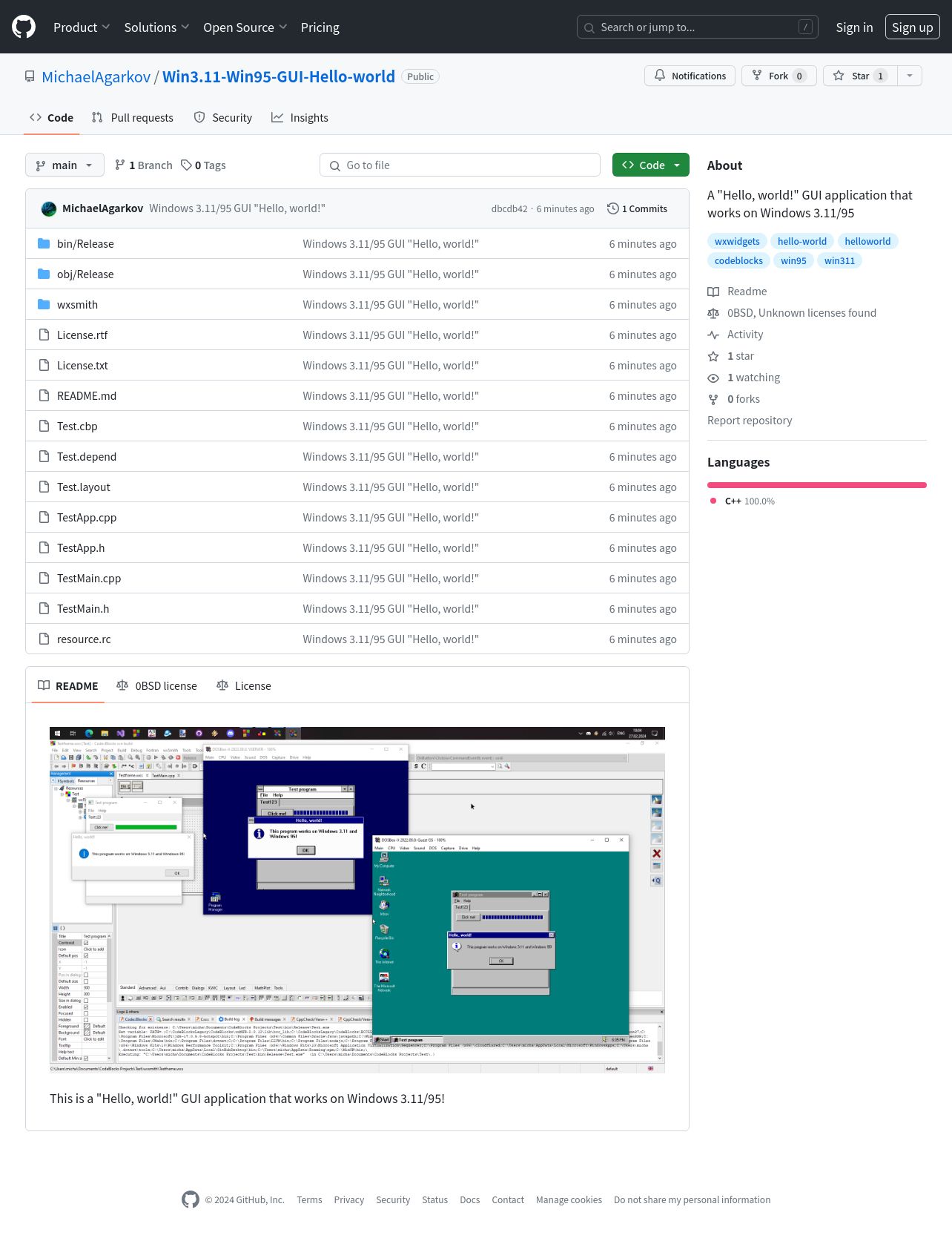Click Sign in
This screenshot has width=952, height=1241.
[854, 27]
